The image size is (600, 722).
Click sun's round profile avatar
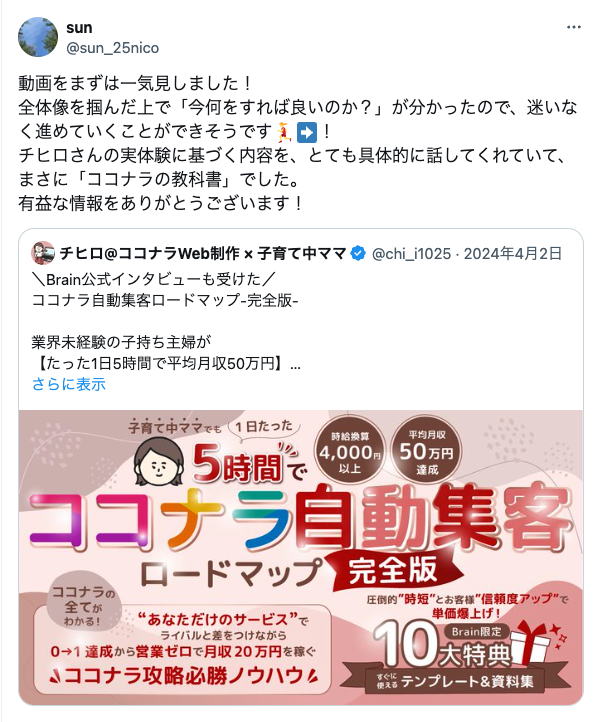click(x=38, y=37)
